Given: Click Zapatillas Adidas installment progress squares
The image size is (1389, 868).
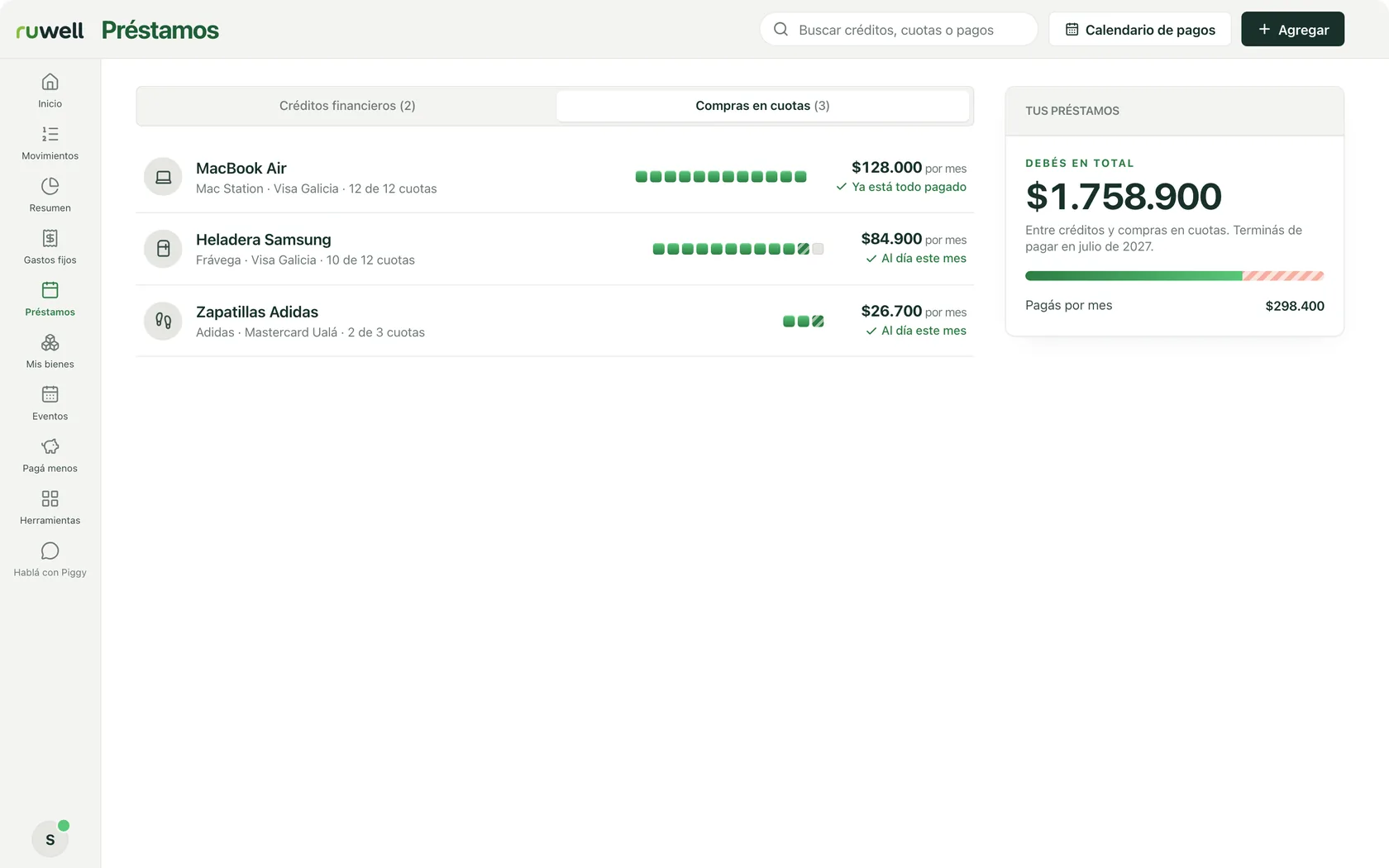Looking at the screenshot, I should (804, 322).
